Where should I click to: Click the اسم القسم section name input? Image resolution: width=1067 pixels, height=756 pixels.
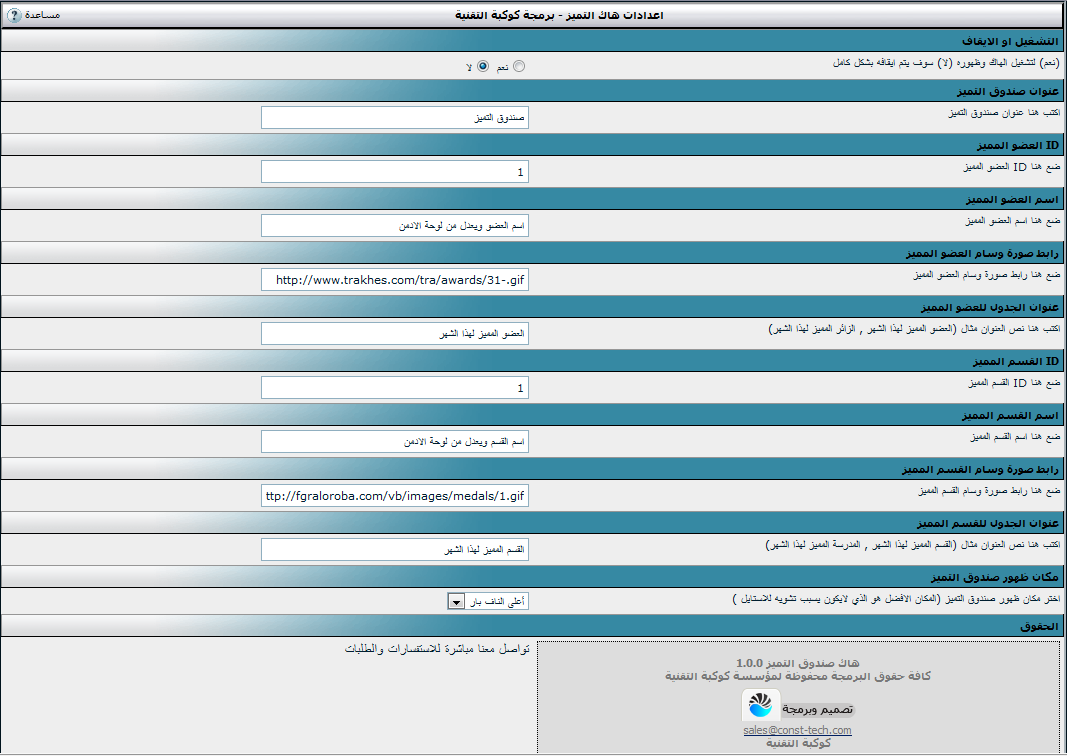coord(395,442)
